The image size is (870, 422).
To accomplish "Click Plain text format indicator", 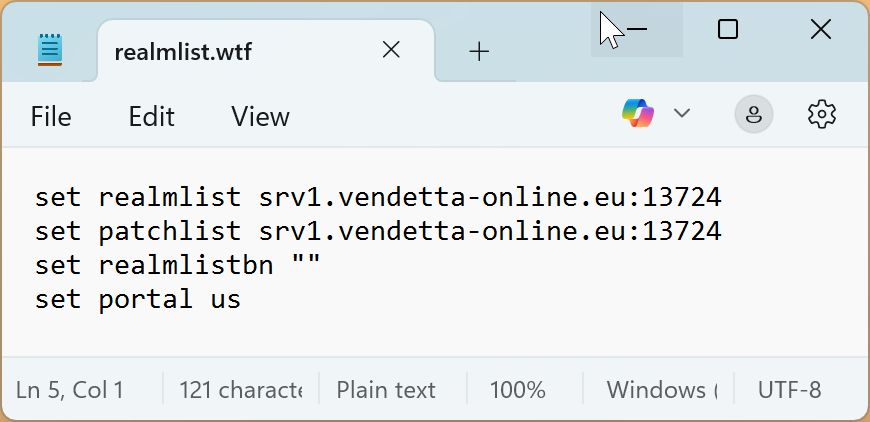I will coord(386,390).
